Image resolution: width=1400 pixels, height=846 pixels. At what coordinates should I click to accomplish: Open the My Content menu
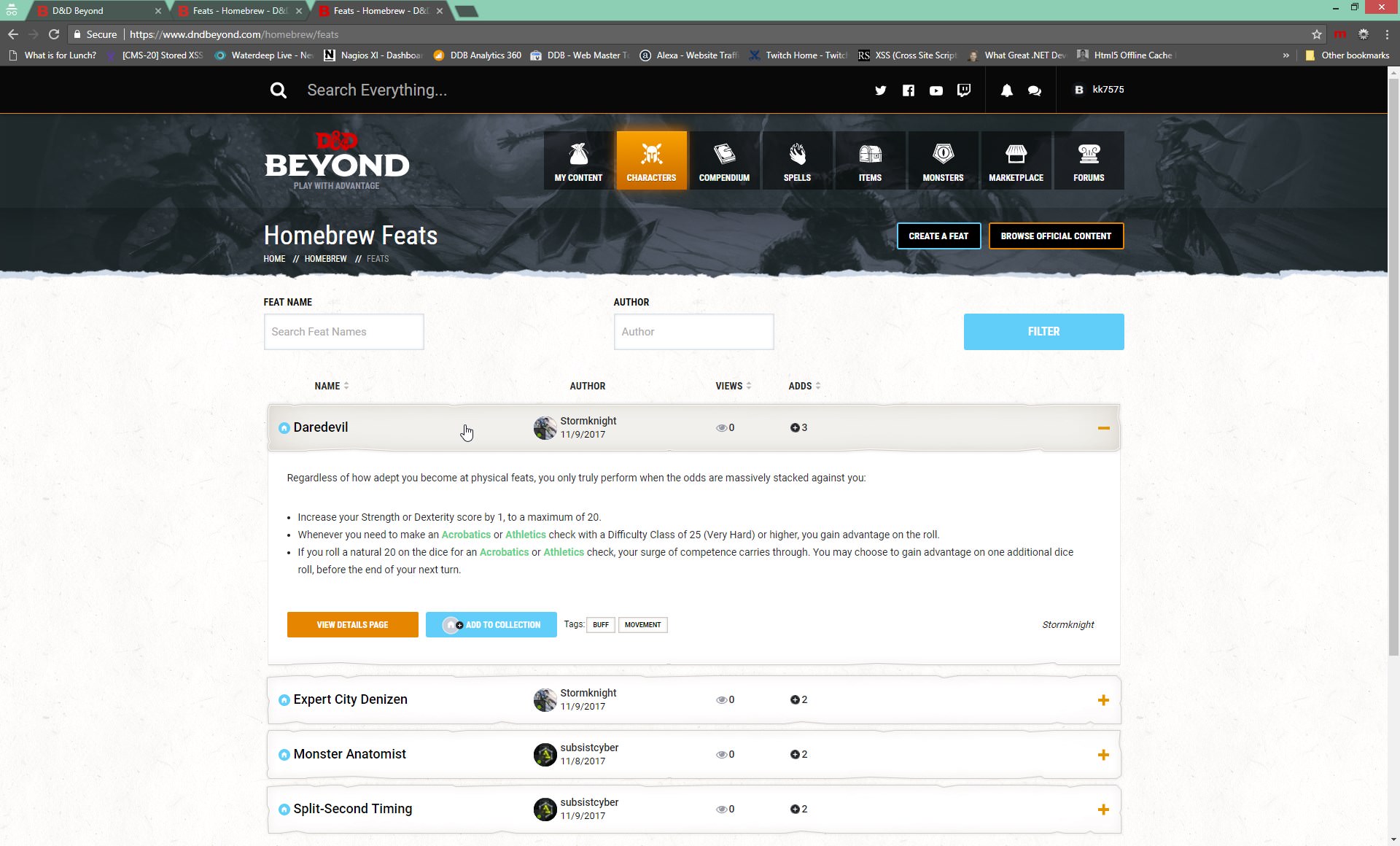[578, 160]
